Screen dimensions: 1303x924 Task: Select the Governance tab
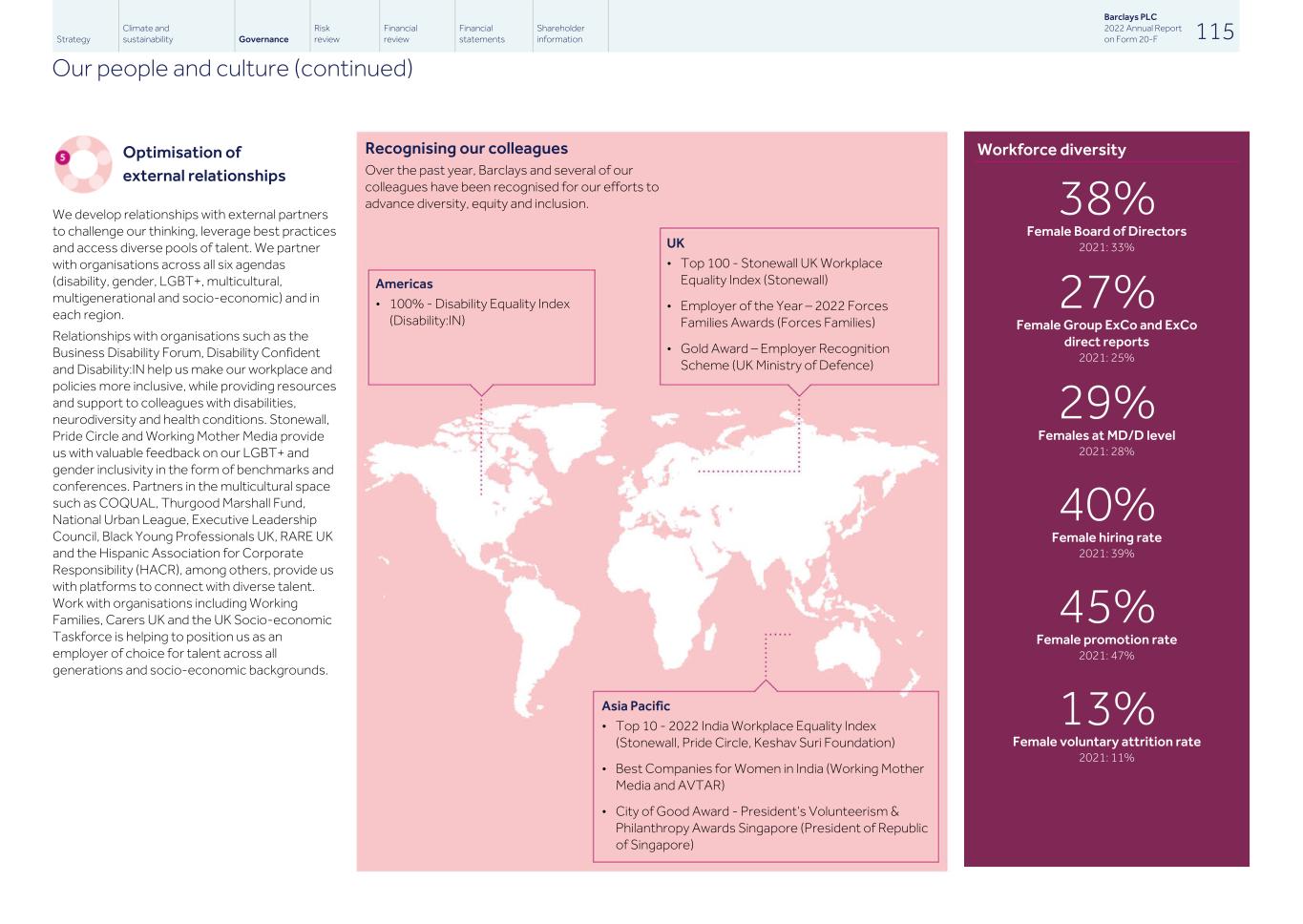263,39
